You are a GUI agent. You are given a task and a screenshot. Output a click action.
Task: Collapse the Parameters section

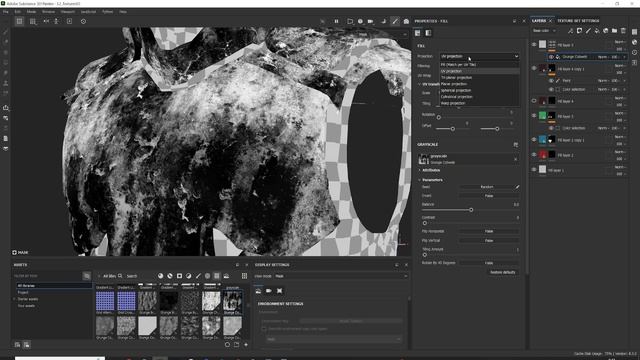420,180
